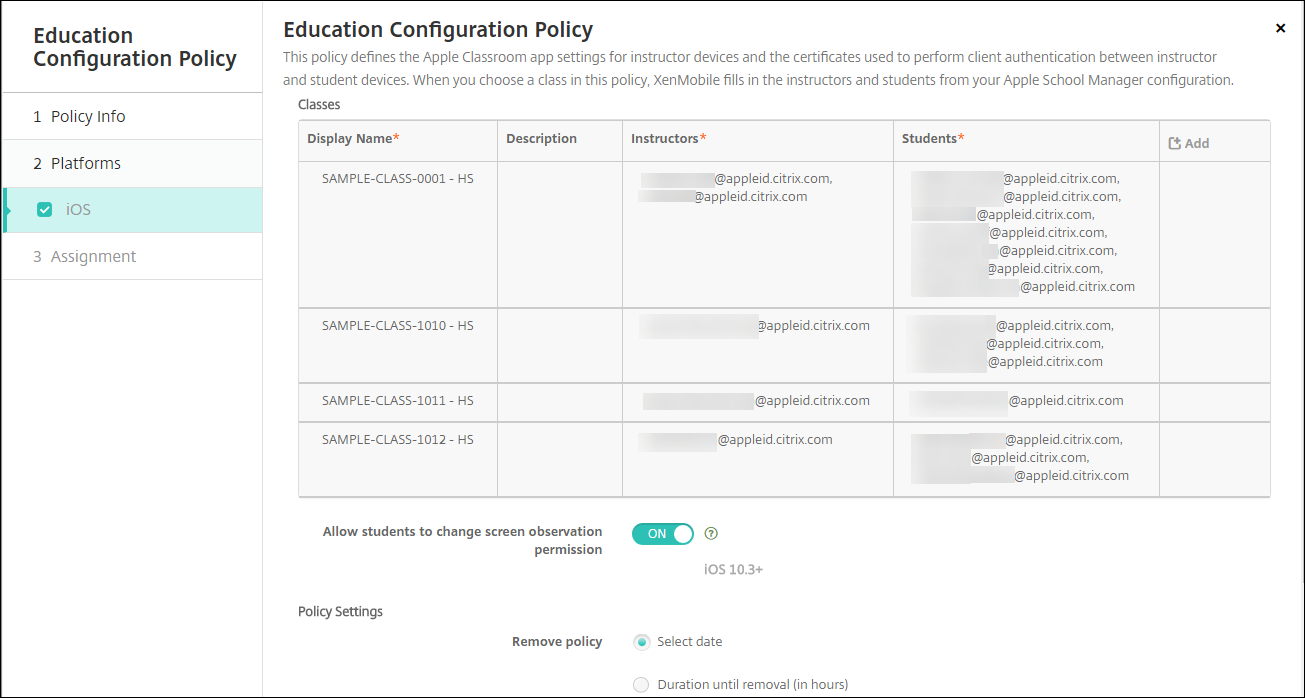Open the Policy Info step

click(x=88, y=117)
